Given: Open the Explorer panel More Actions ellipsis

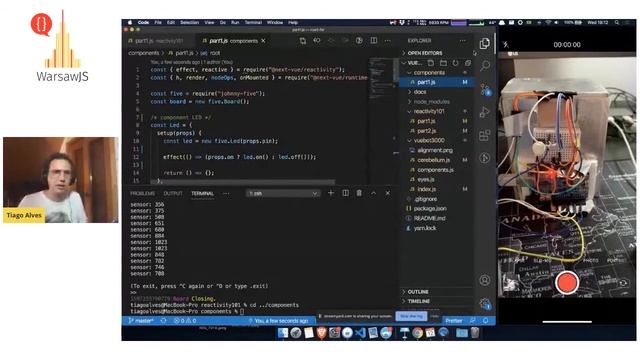Looking at the screenshot, I should point(462,40).
